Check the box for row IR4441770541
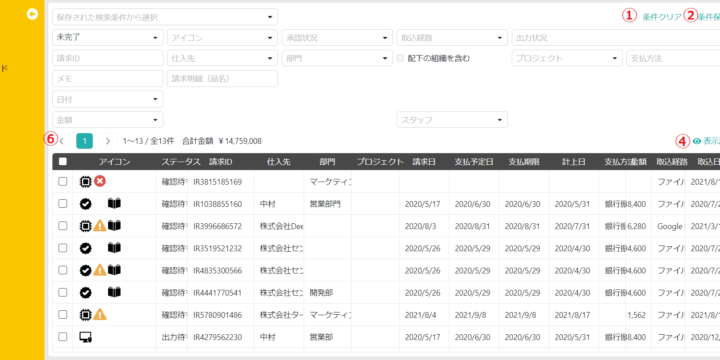The image size is (720, 360). coord(62,292)
